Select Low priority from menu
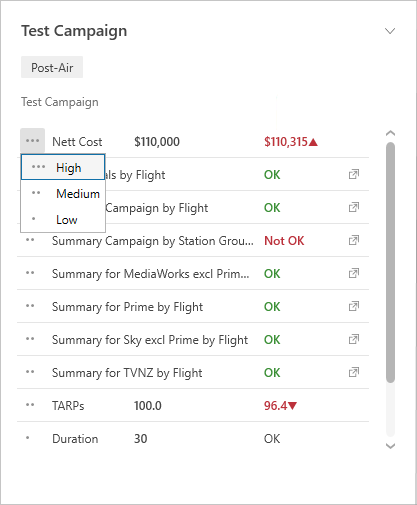This screenshot has width=417, height=505. tap(63, 219)
